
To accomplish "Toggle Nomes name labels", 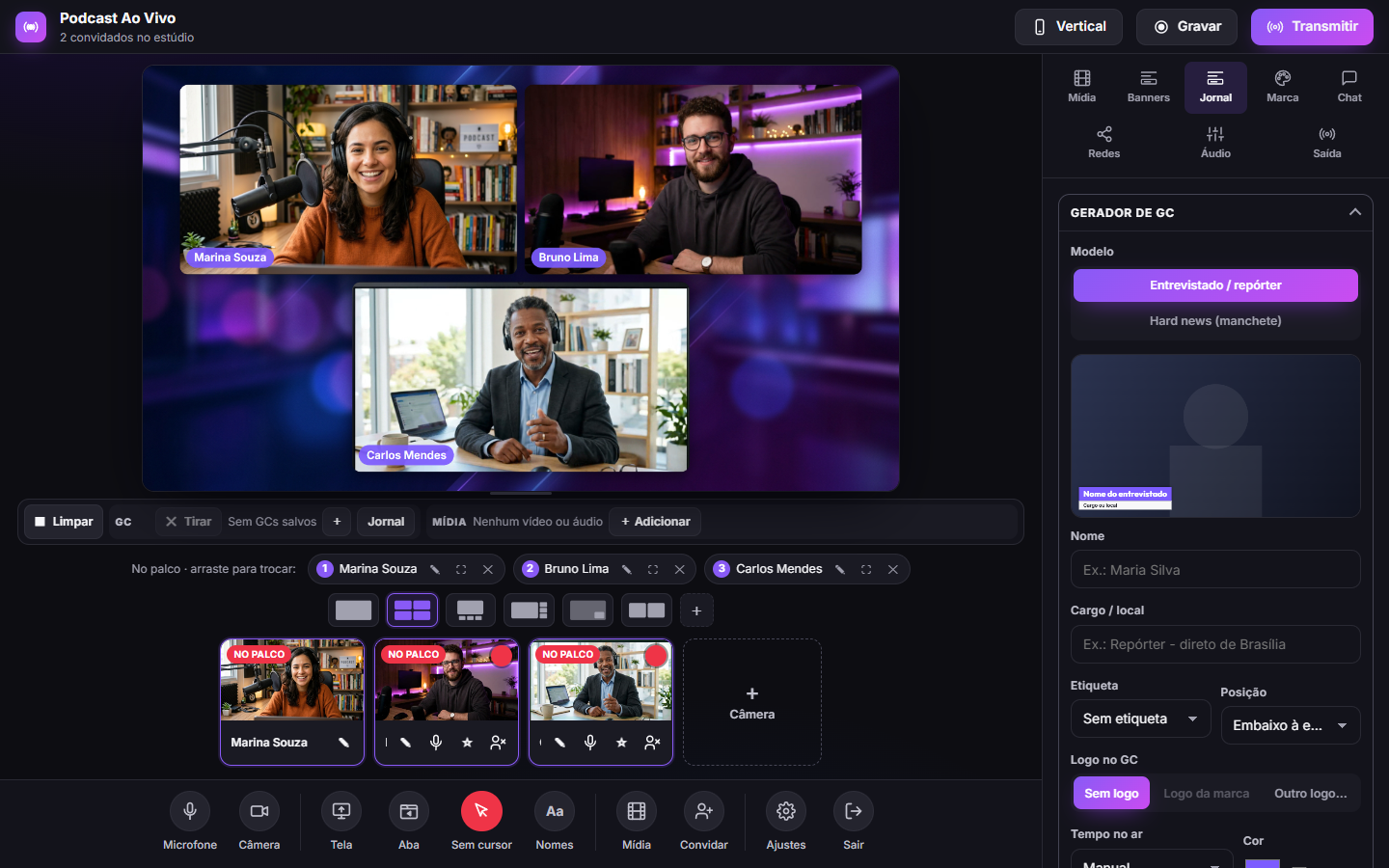I will 555,811.
